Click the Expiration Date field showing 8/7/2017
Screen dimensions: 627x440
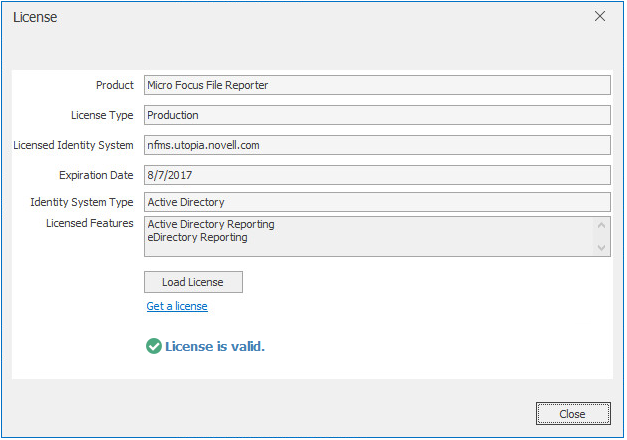(x=377, y=175)
